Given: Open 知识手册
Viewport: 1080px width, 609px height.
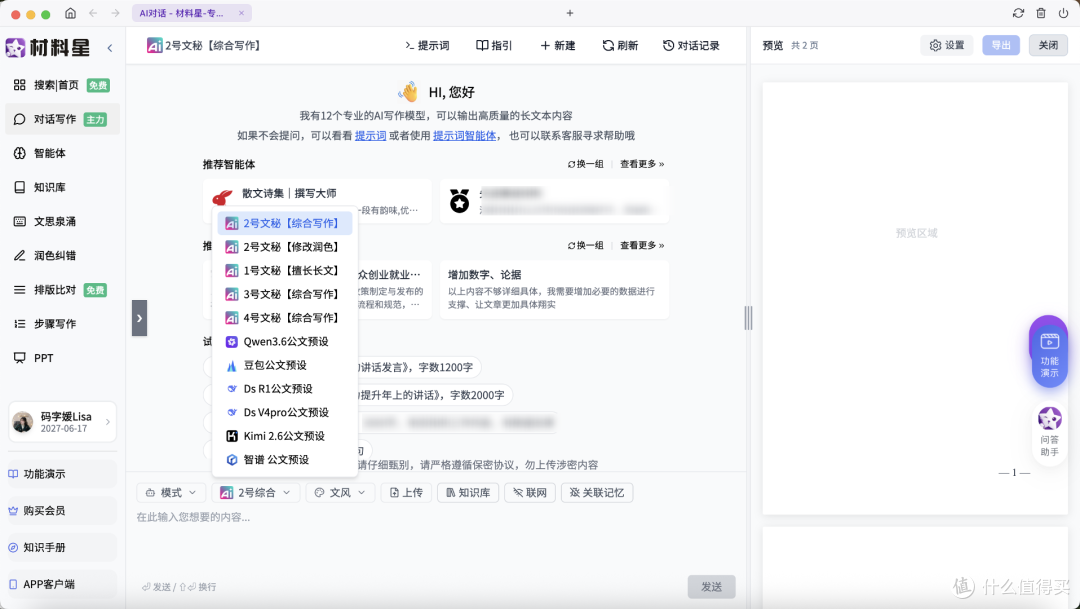Looking at the screenshot, I should [x=61, y=548].
